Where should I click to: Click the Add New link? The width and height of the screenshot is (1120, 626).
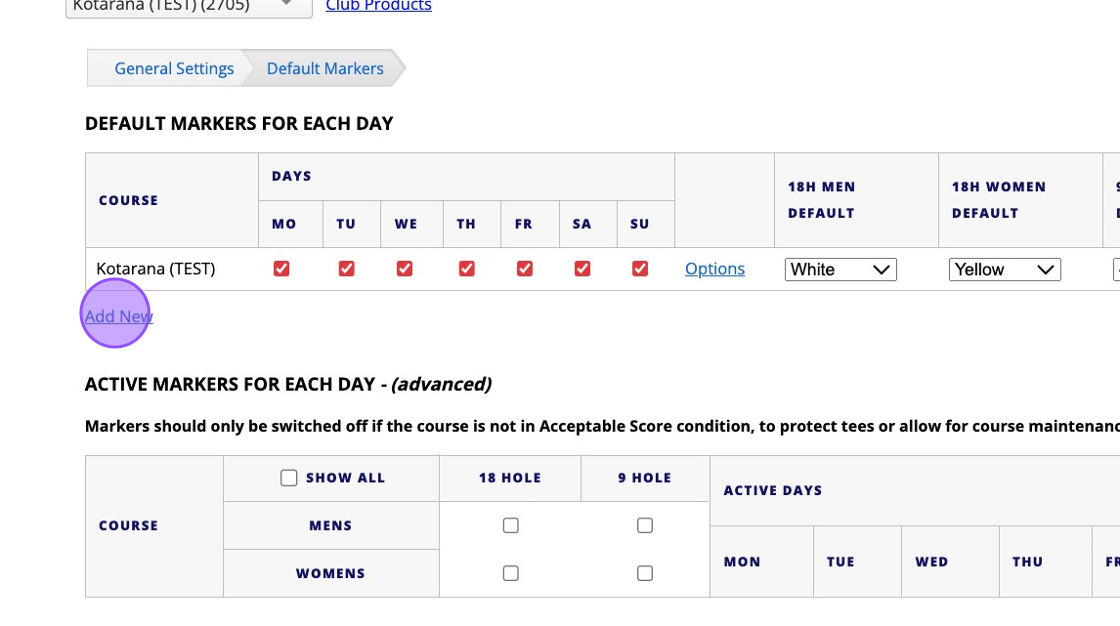coord(119,316)
